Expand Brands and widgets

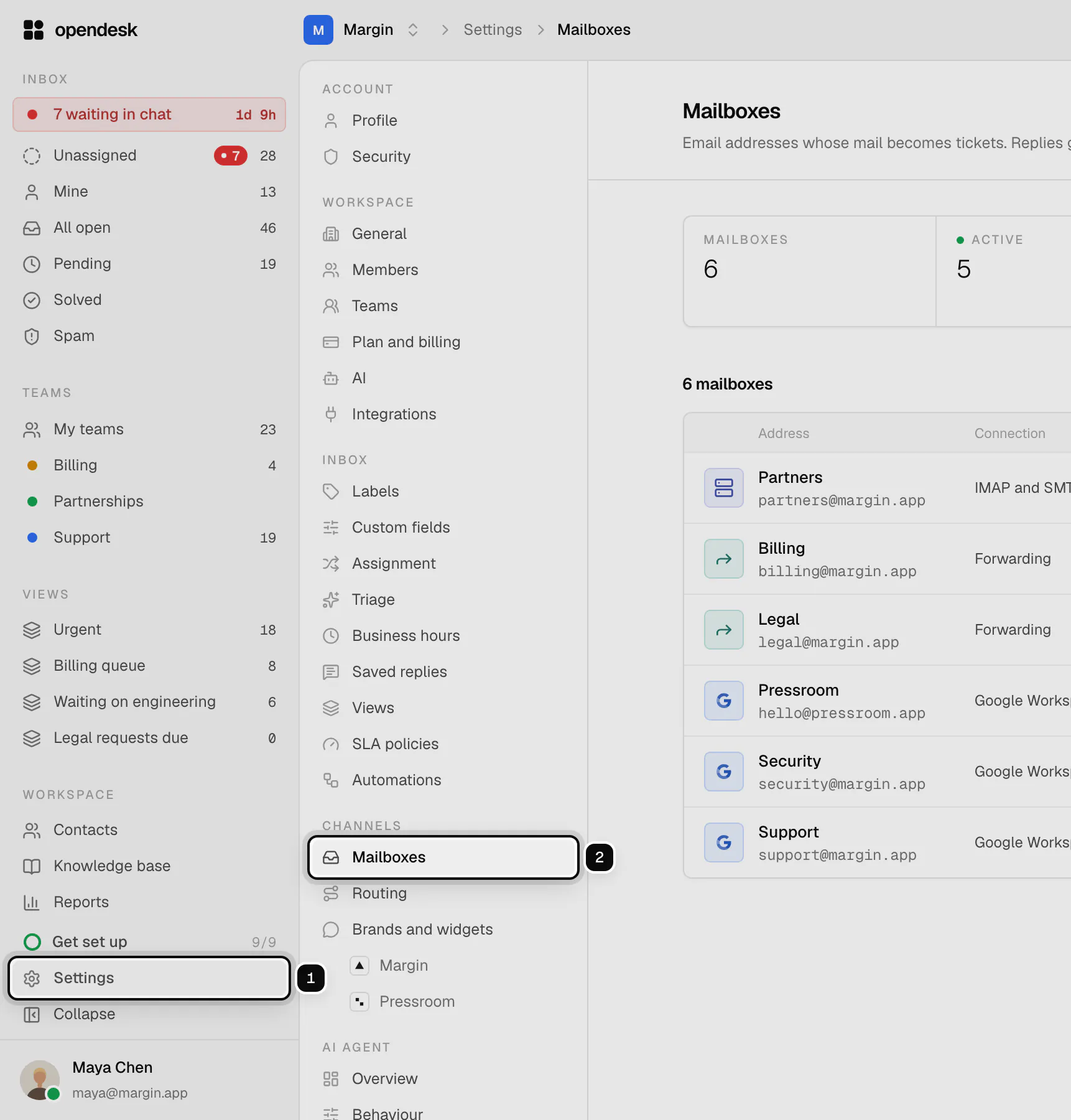pyautogui.click(x=443, y=930)
